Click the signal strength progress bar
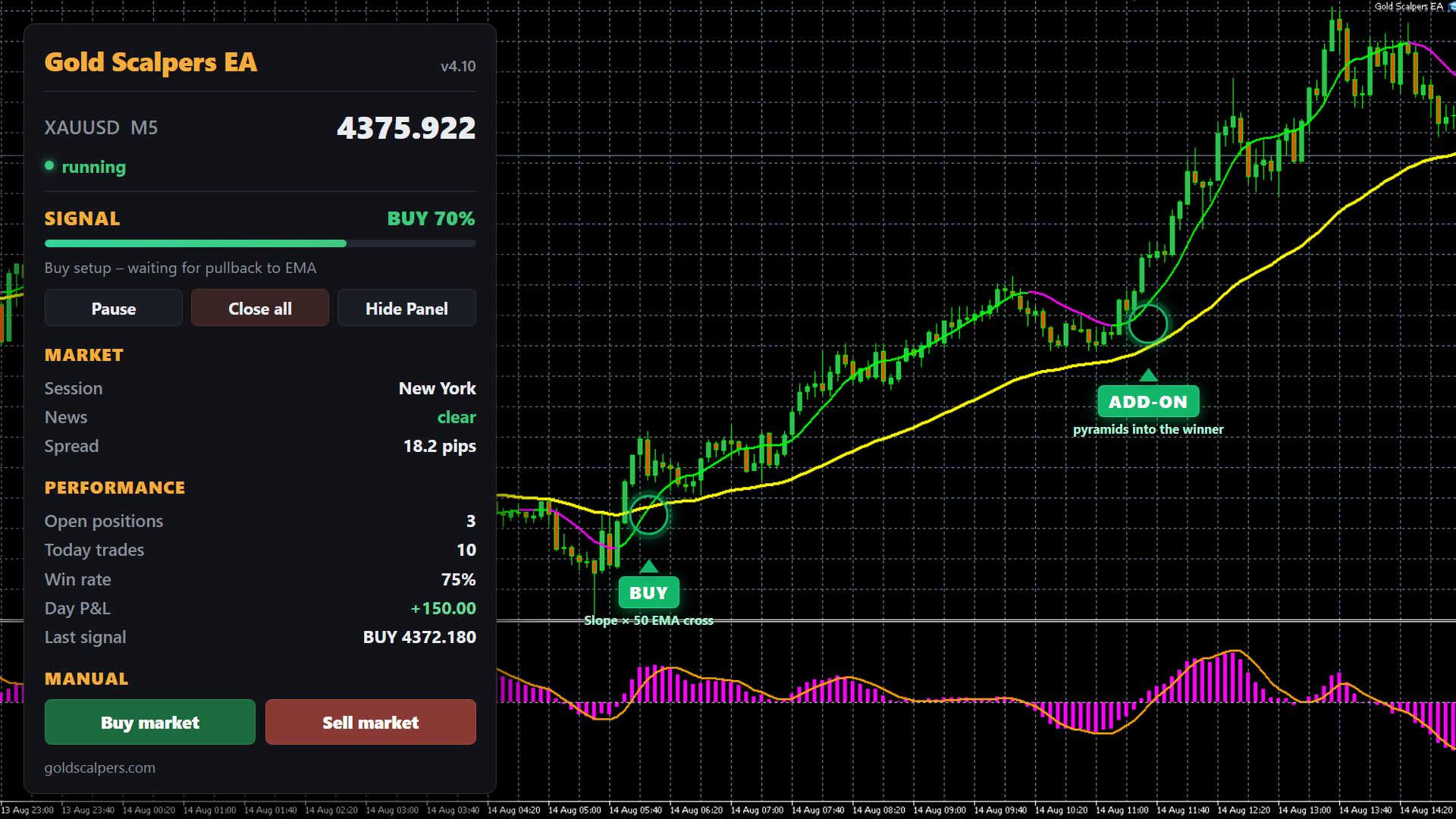This screenshot has height=819, width=1456. click(260, 243)
